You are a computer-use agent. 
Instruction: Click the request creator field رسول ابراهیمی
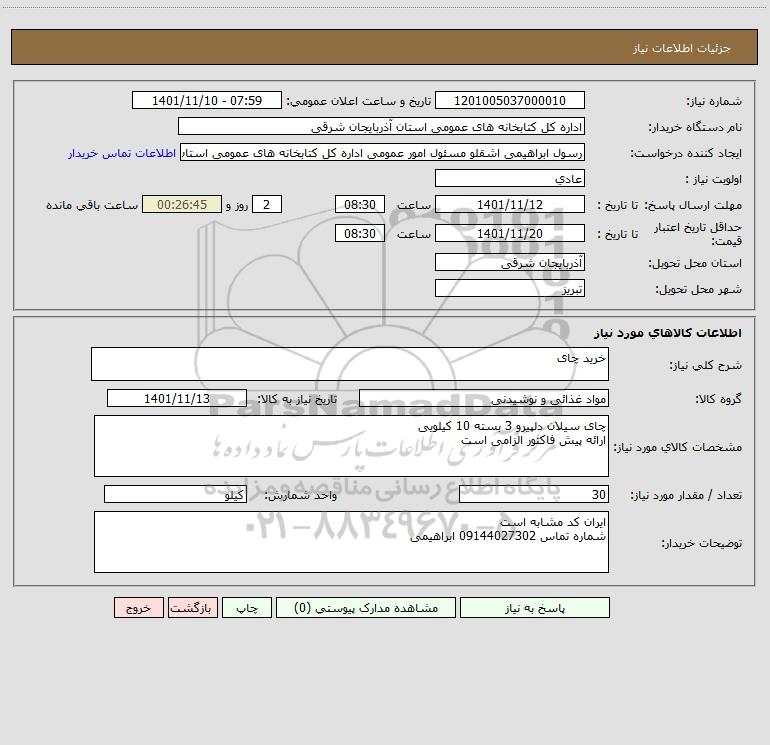click(x=383, y=152)
